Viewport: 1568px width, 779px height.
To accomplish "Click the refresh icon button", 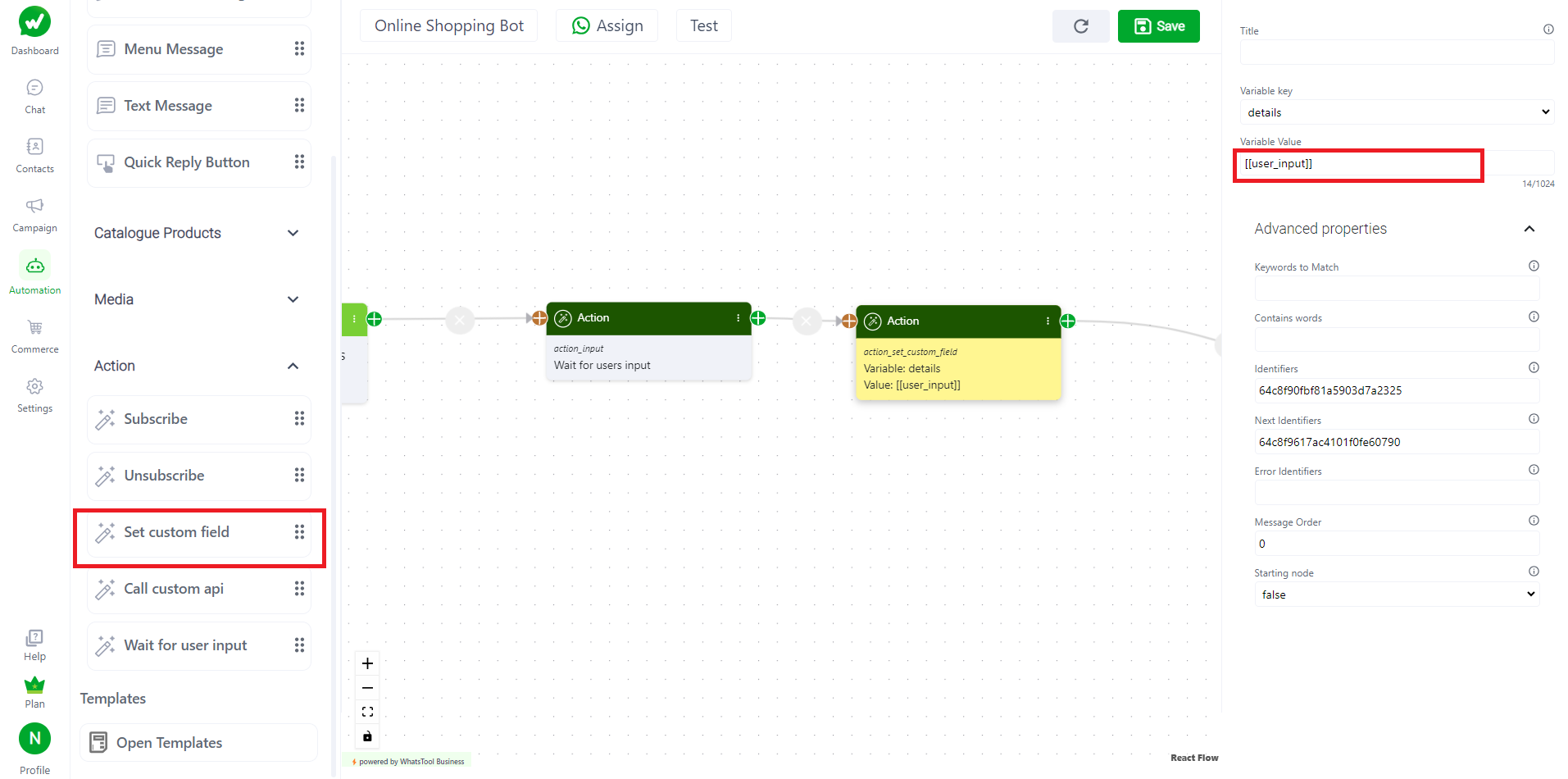I will coord(1080,26).
